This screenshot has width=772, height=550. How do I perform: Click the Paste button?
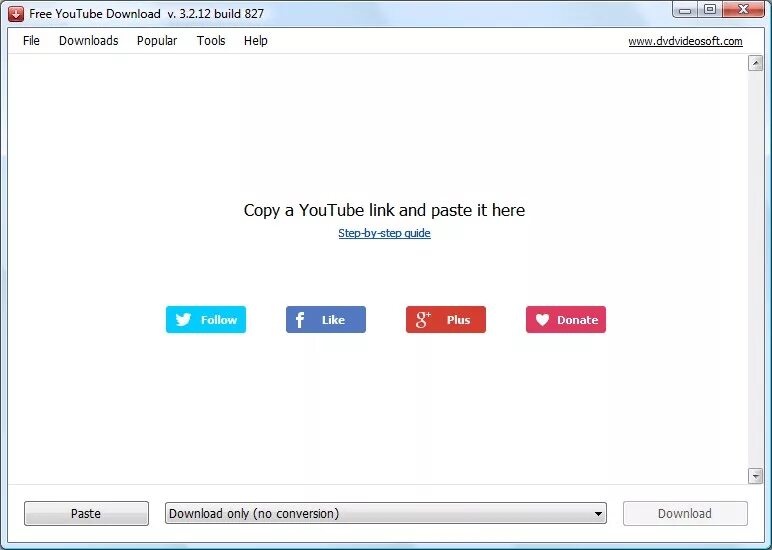86,514
